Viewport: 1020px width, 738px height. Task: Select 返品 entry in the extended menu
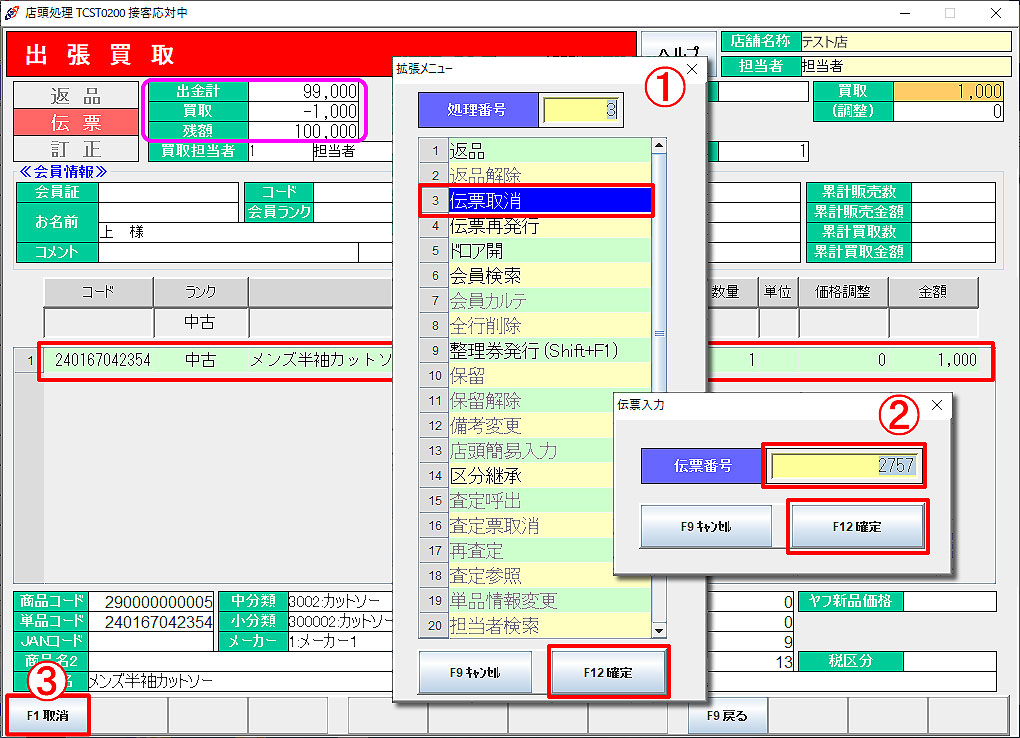click(549, 151)
